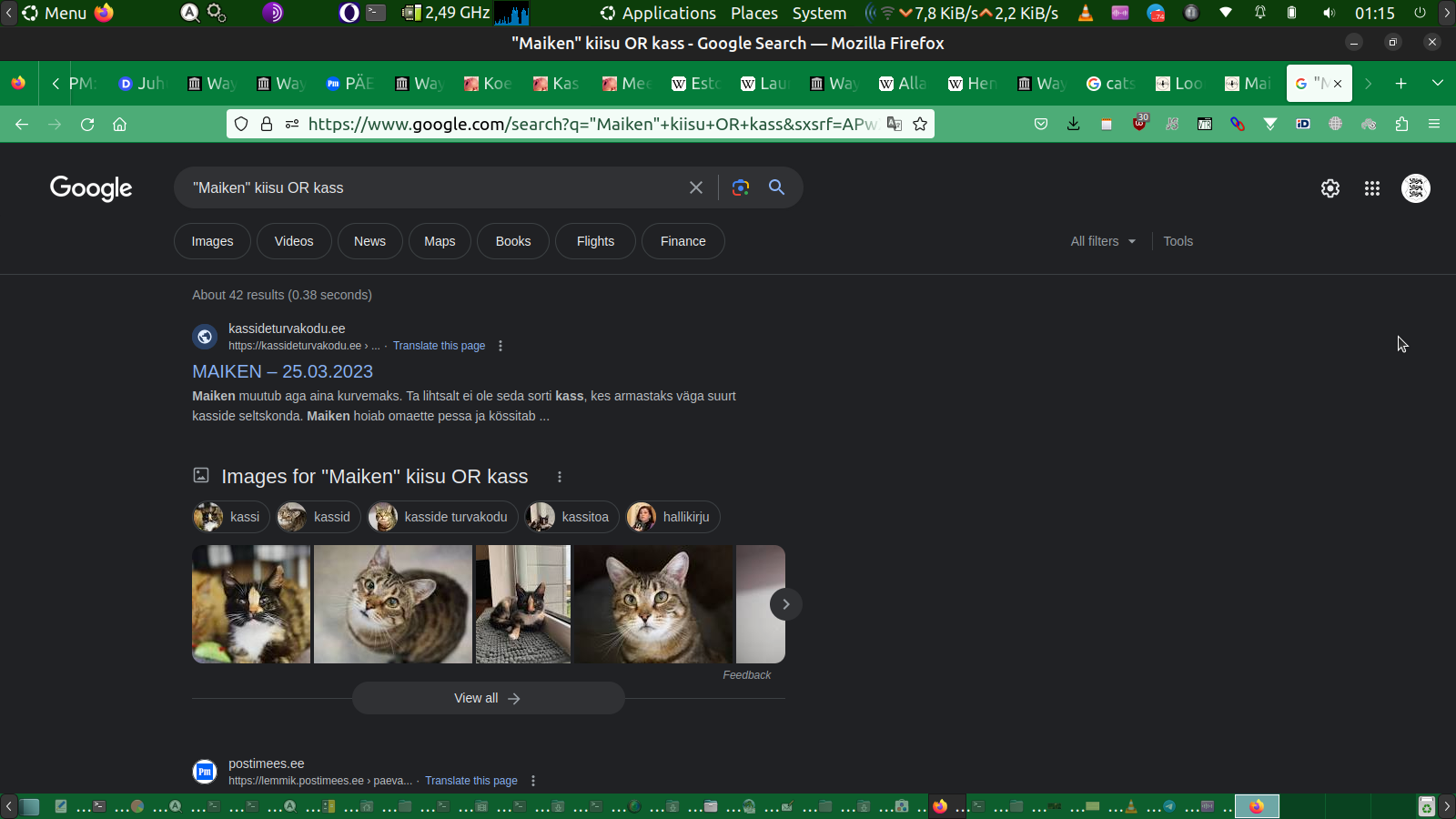Switch to the Books search tab
Screen dimensions: 1456x819
point(513,241)
